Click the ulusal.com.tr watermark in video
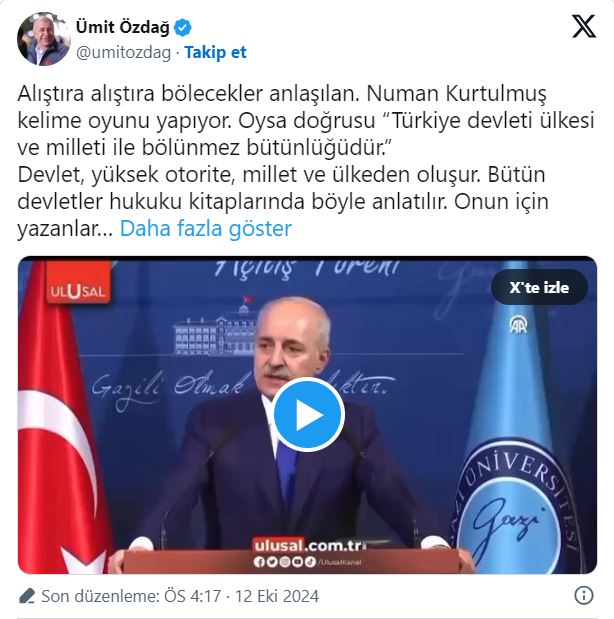Screen dimensions: 614x619 click(x=308, y=546)
